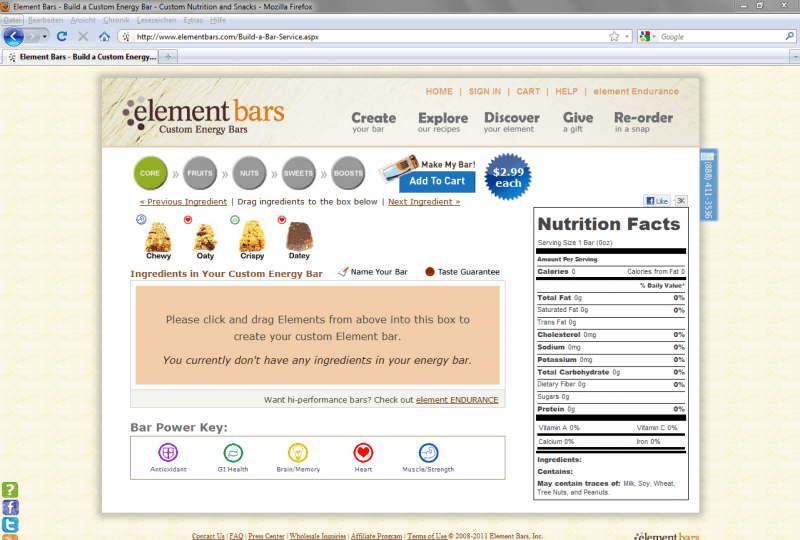Click the Facebook Like button
This screenshot has height=540, width=800.
[x=657, y=201]
